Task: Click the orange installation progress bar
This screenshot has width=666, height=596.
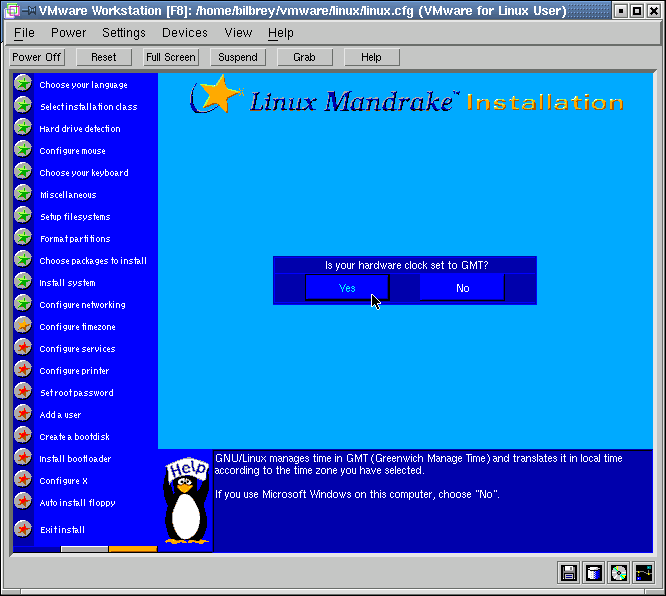Action: [133, 548]
